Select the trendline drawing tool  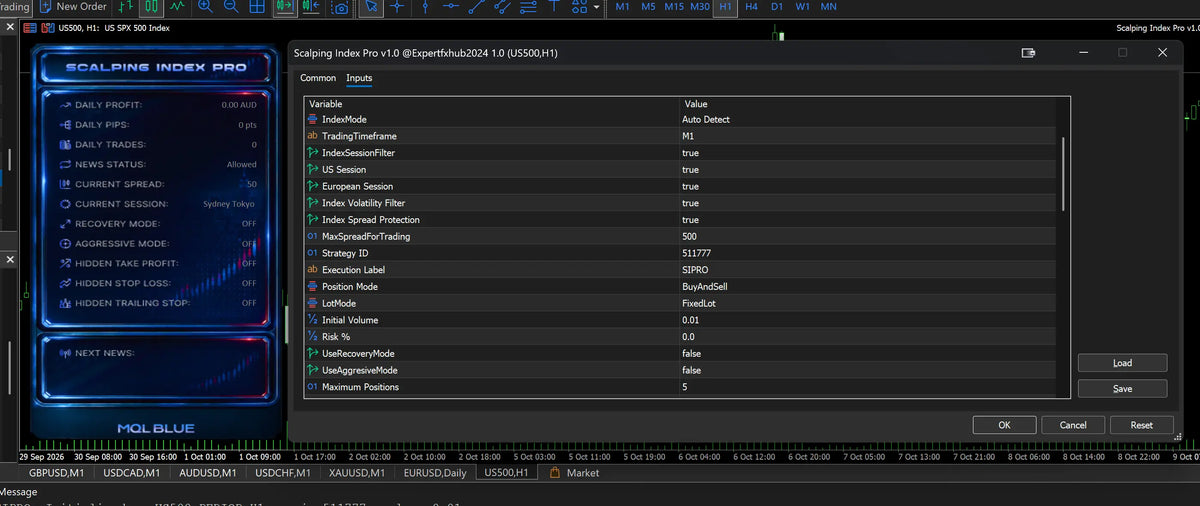click(x=477, y=6)
